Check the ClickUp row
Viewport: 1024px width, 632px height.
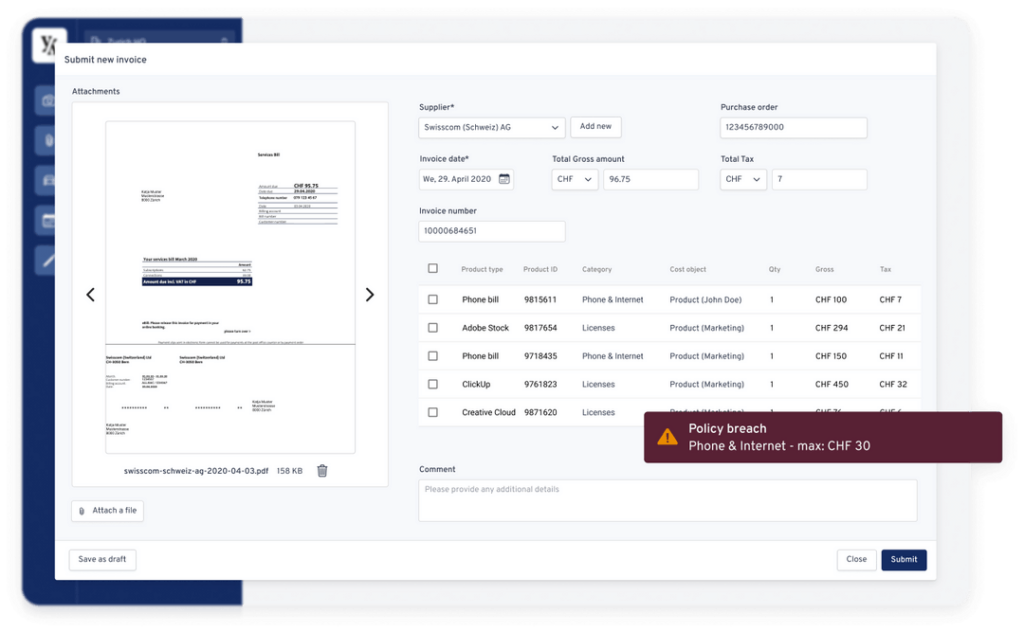pyautogui.click(x=432, y=384)
